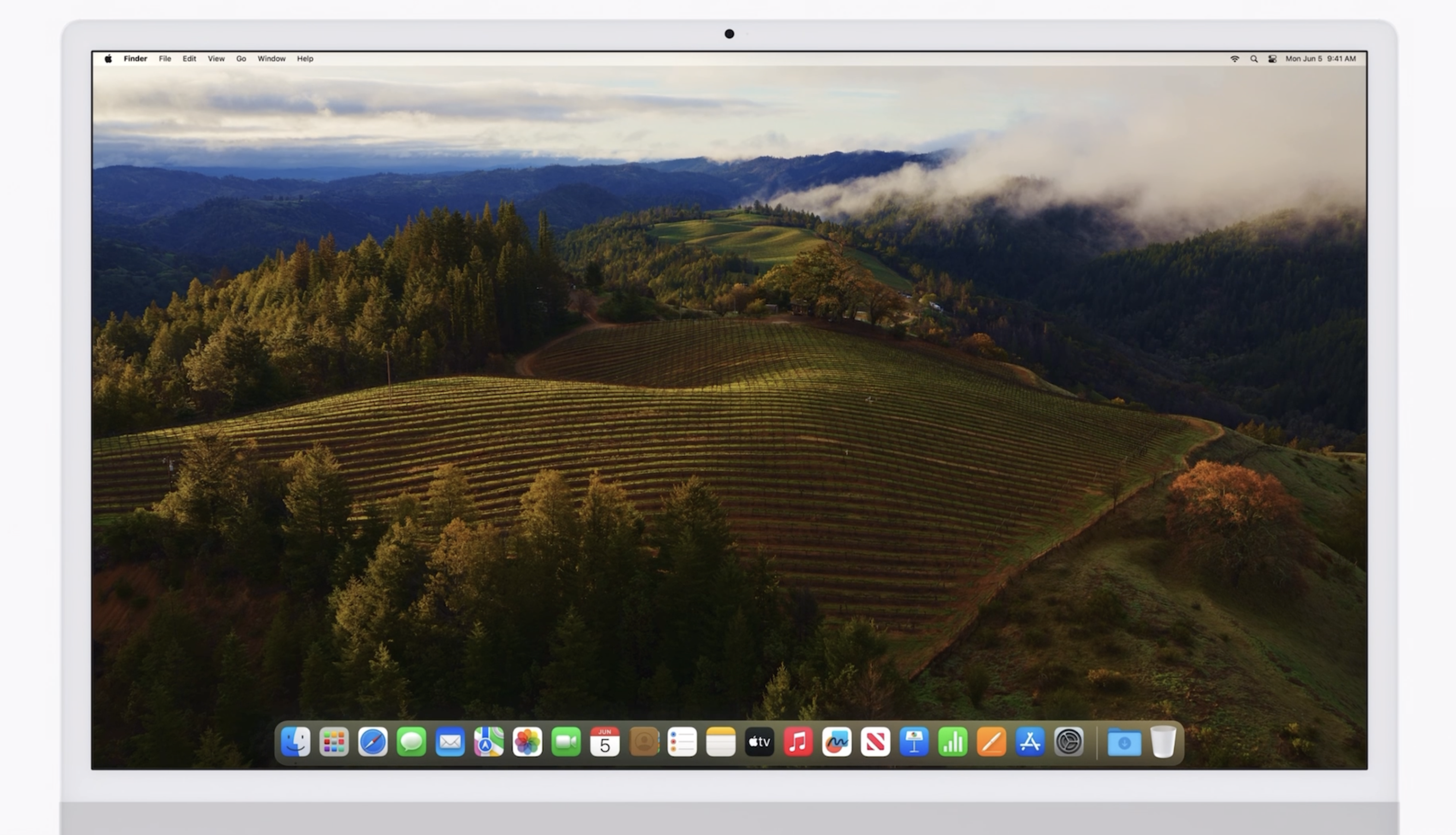Launch FaceTime from the Dock
This screenshot has width=1456, height=835.
[x=566, y=742]
